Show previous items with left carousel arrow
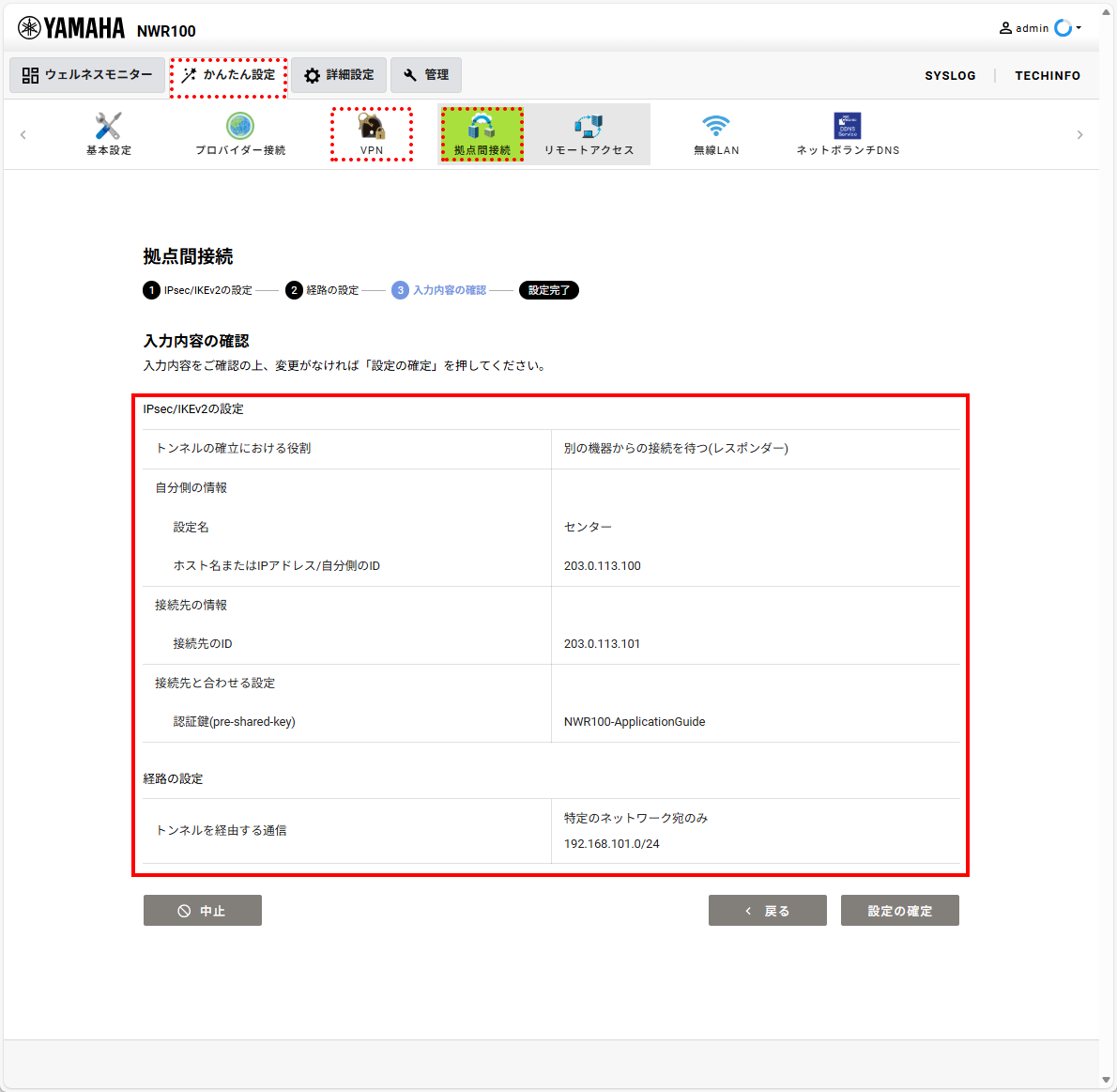The width and height of the screenshot is (1117, 1092). click(23, 134)
